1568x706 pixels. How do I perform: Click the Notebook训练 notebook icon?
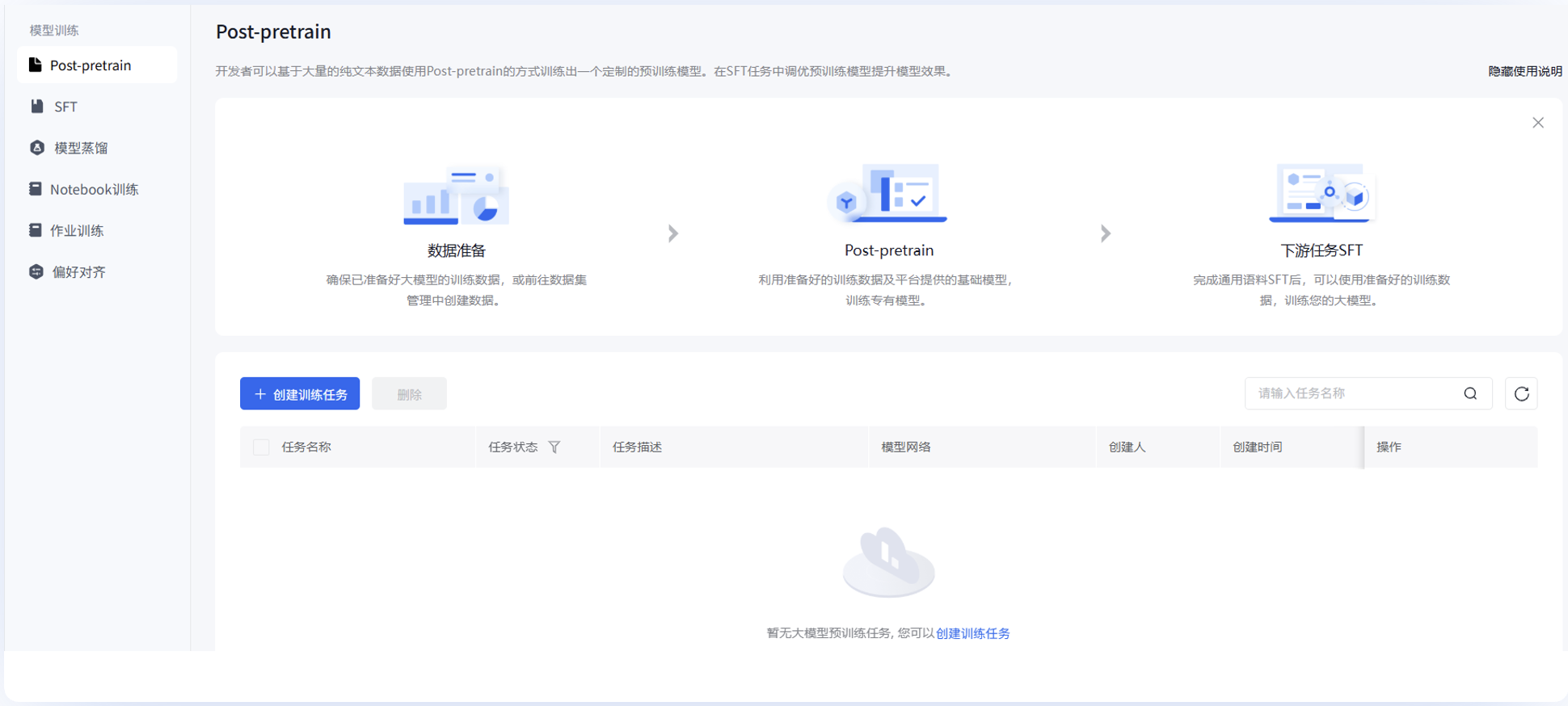(36, 188)
